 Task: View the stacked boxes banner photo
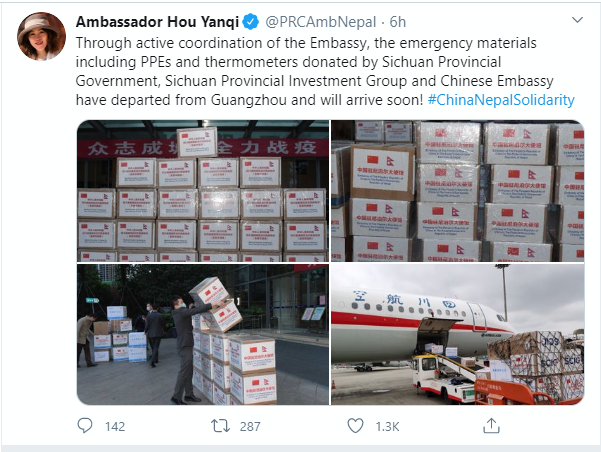tap(203, 191)
